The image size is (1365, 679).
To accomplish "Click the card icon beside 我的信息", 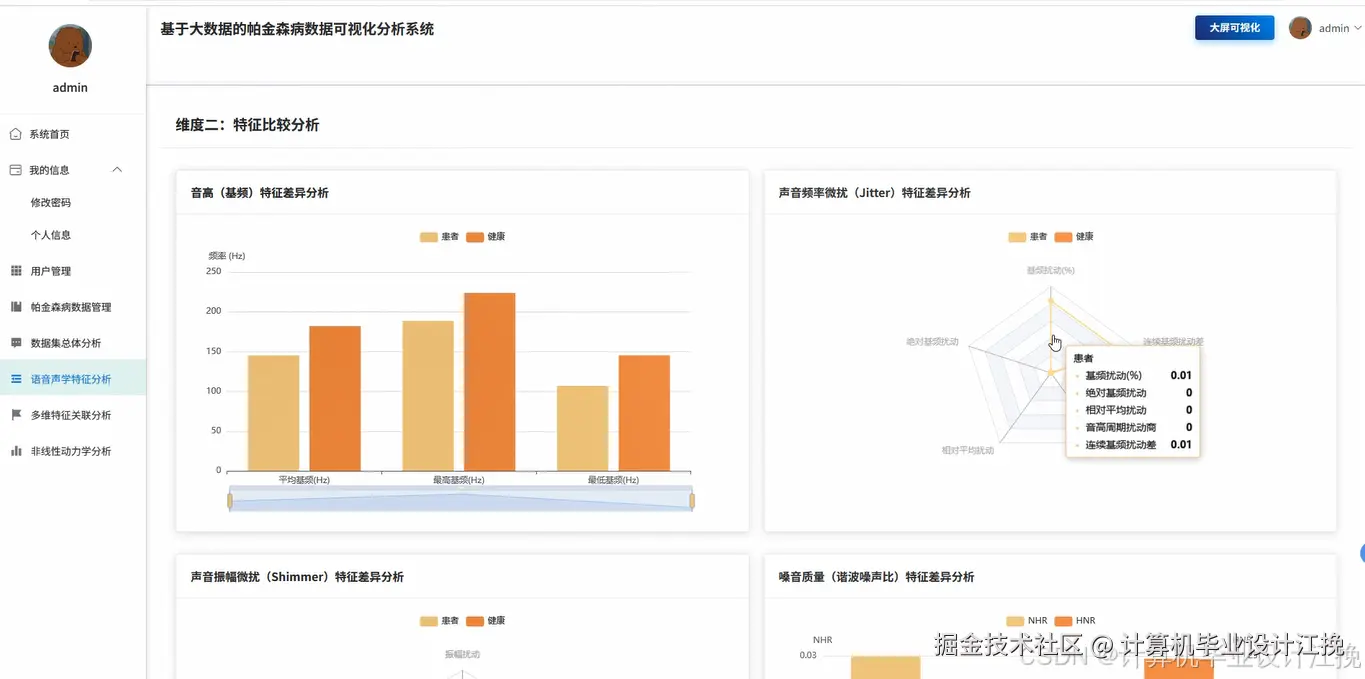I will (15, 170).
